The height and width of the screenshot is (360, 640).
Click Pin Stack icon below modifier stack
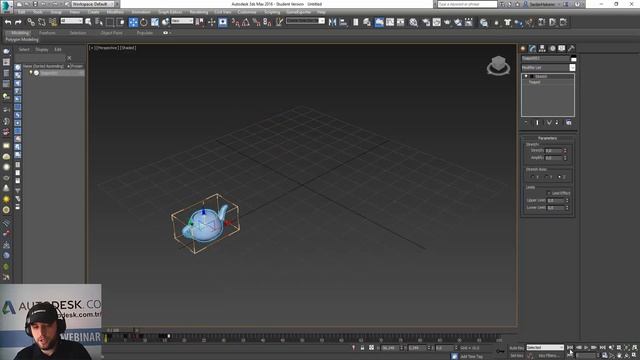point(526,123)
